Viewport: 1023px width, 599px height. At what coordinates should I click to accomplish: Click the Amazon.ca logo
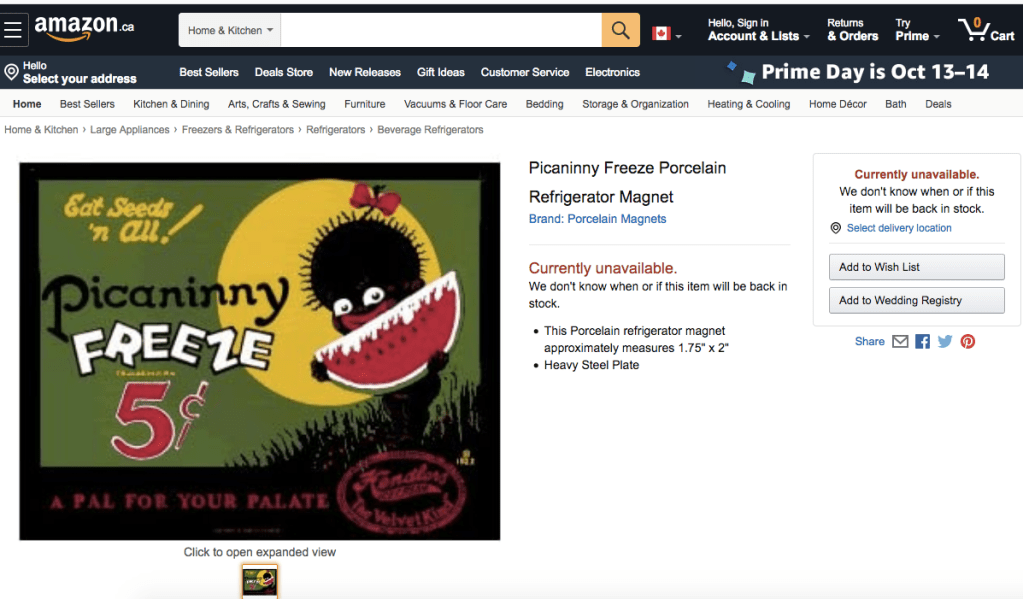(84, 28)
